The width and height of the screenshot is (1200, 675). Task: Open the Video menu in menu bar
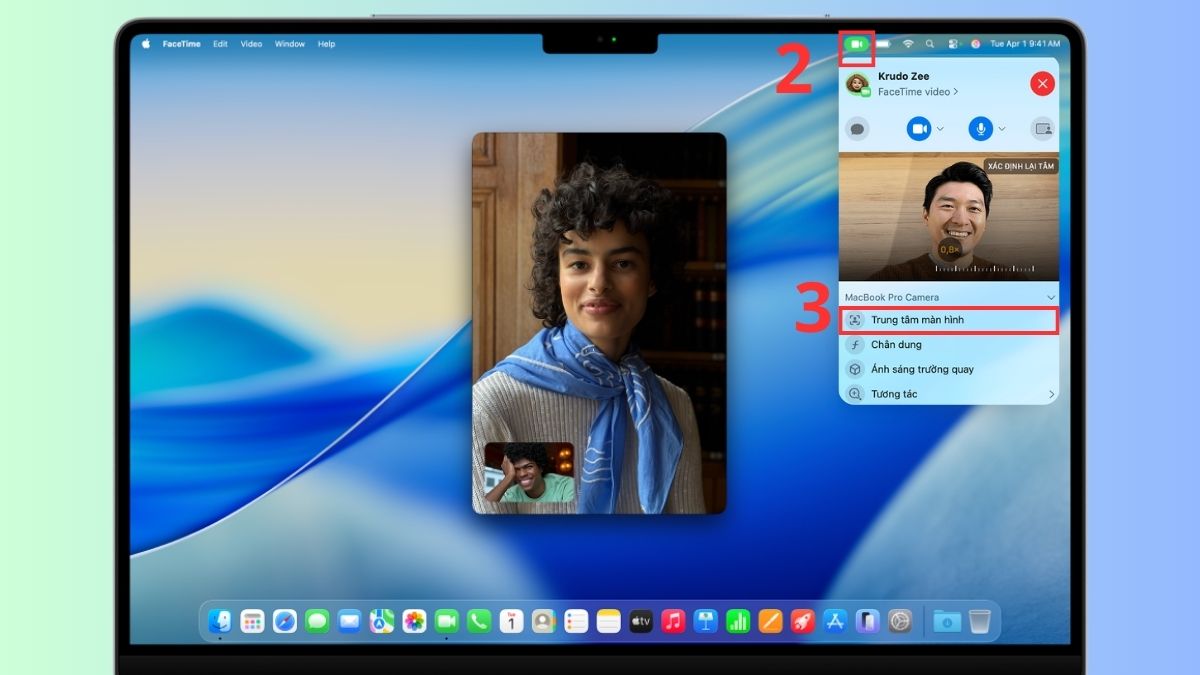tap(251, 44)
